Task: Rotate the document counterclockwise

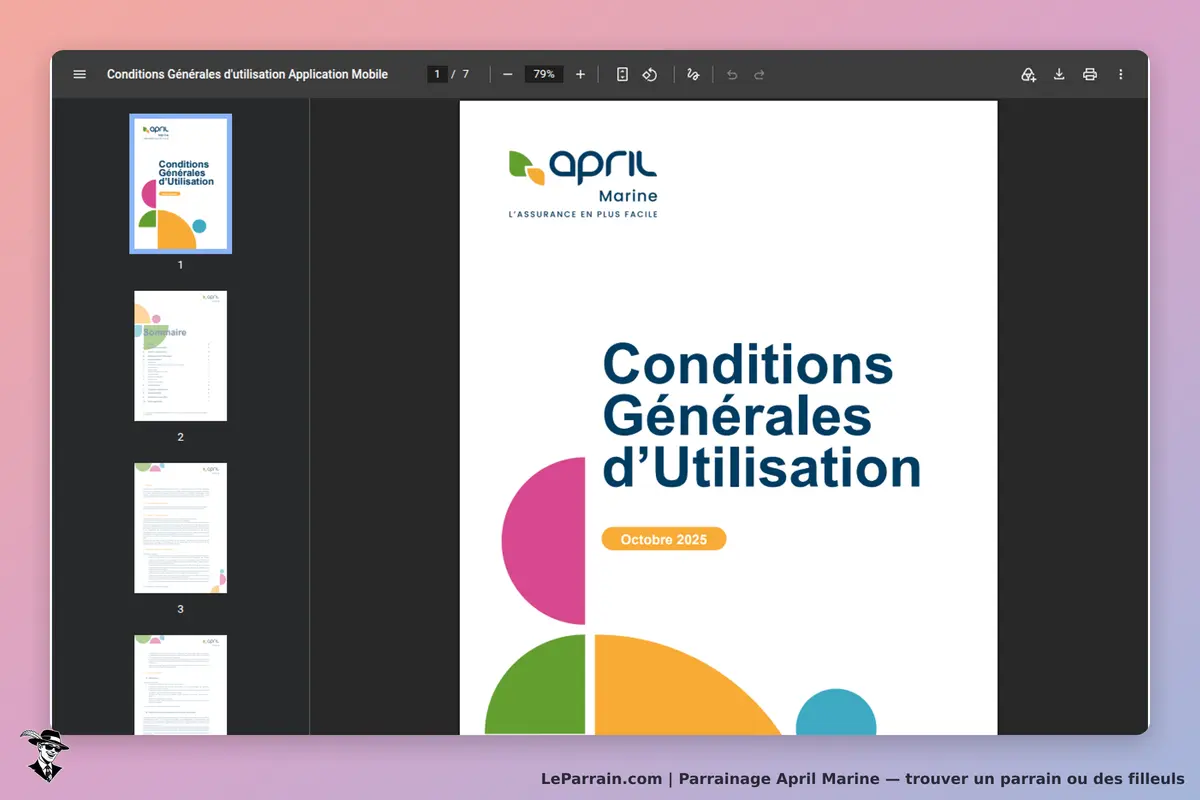Action: pos(650,74)
